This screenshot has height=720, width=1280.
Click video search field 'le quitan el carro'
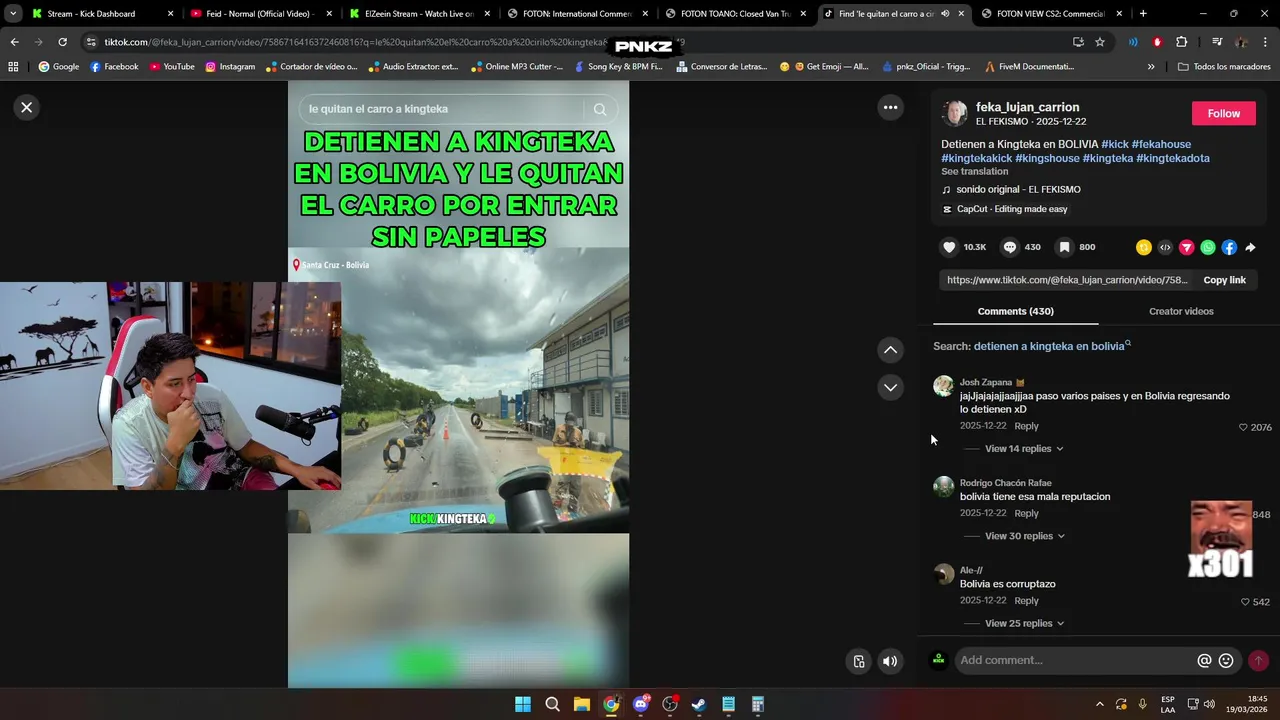pyautogui.click(x=440, y=109)
